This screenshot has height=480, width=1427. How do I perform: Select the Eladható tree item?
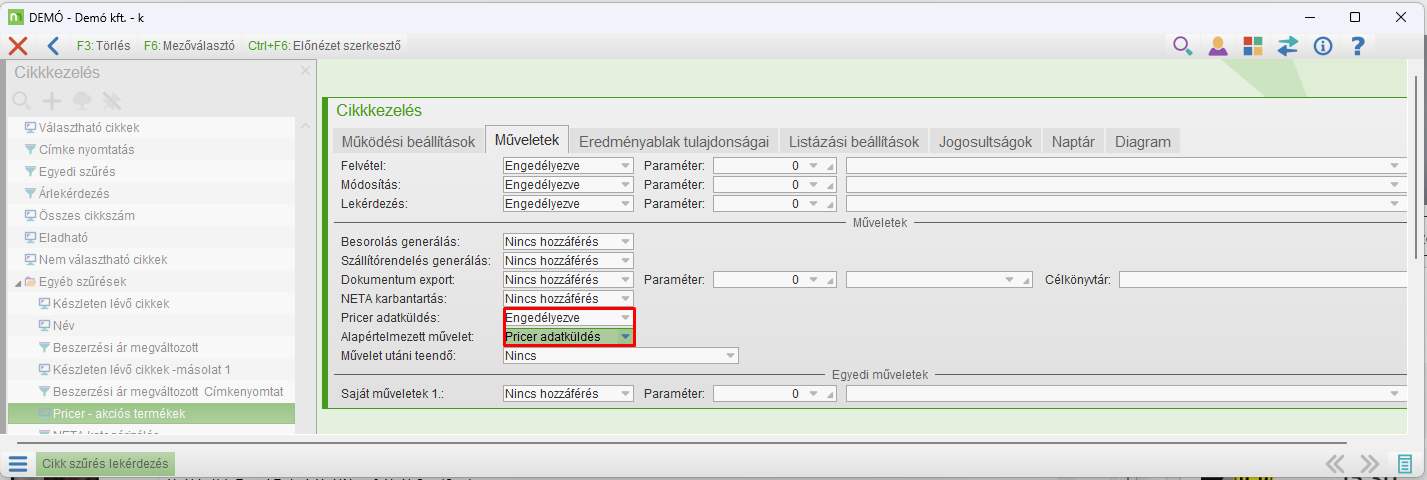tap(63, 238)
